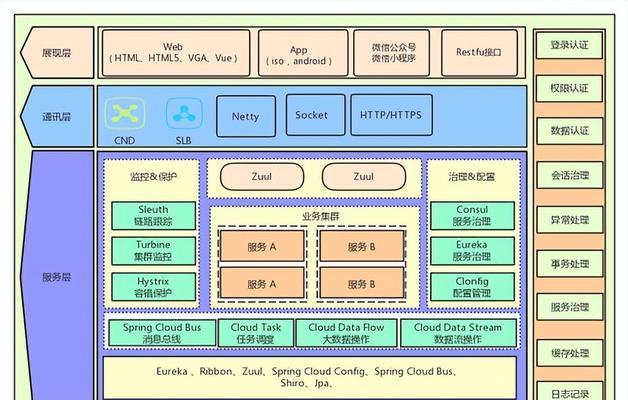Select the 服务层 layer arrow label
Screen dimensions: 628x400
[56, 277]
